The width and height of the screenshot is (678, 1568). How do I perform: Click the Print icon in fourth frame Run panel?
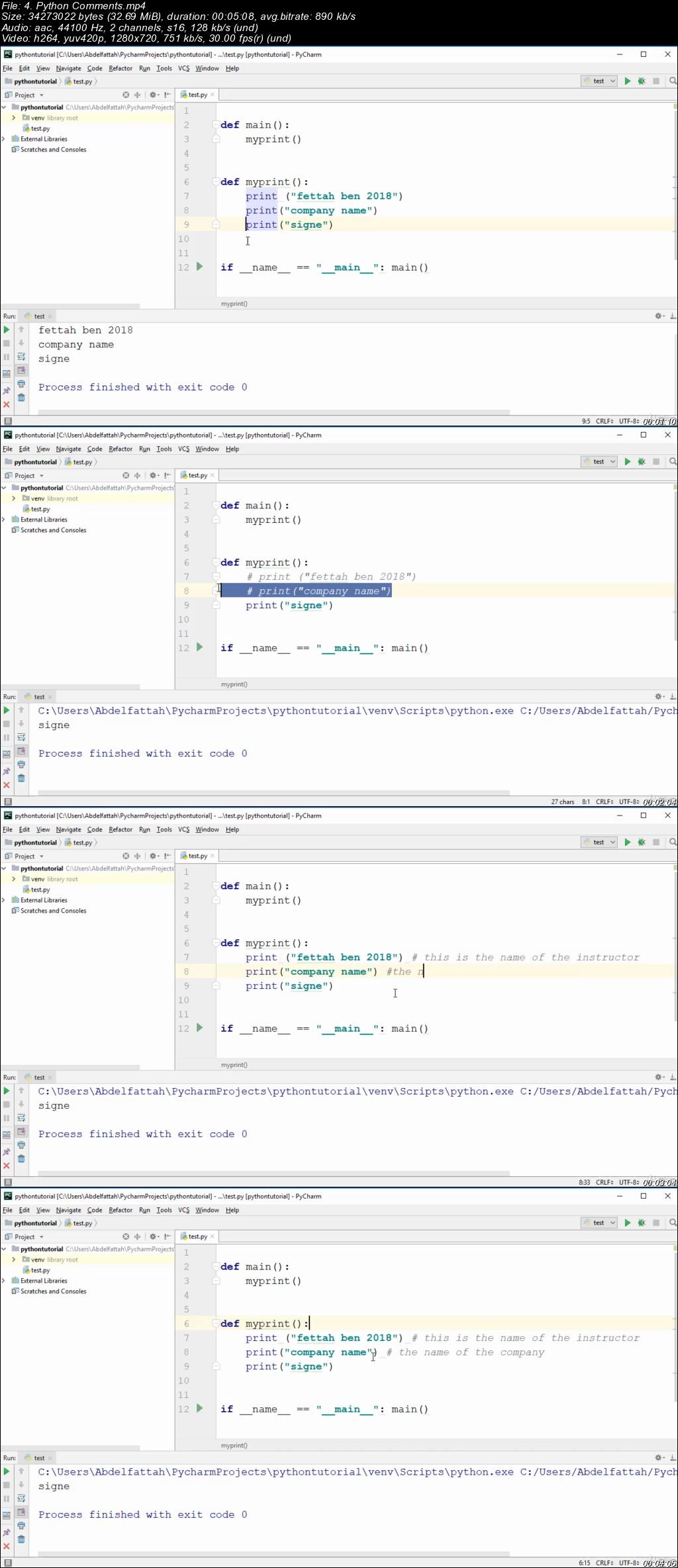pyautogui.click(x=21, y=1526)
